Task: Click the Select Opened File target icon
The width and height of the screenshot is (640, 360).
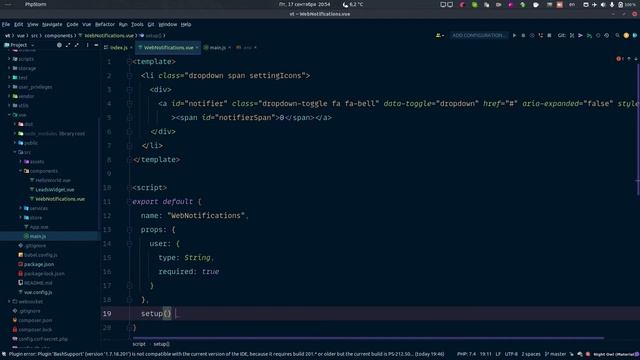Action: 59,45
